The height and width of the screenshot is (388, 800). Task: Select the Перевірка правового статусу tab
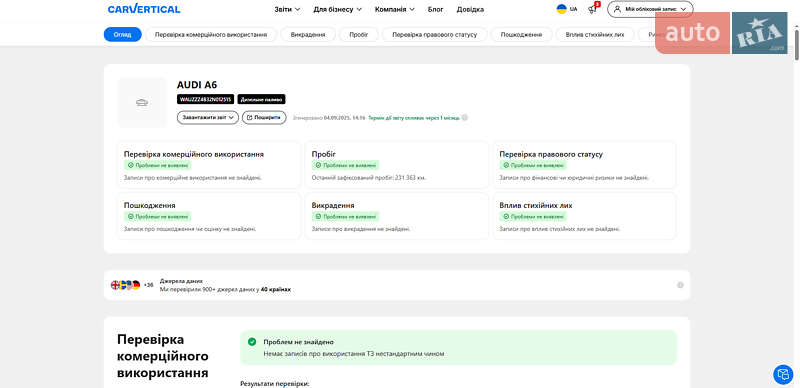click(434, 35)
